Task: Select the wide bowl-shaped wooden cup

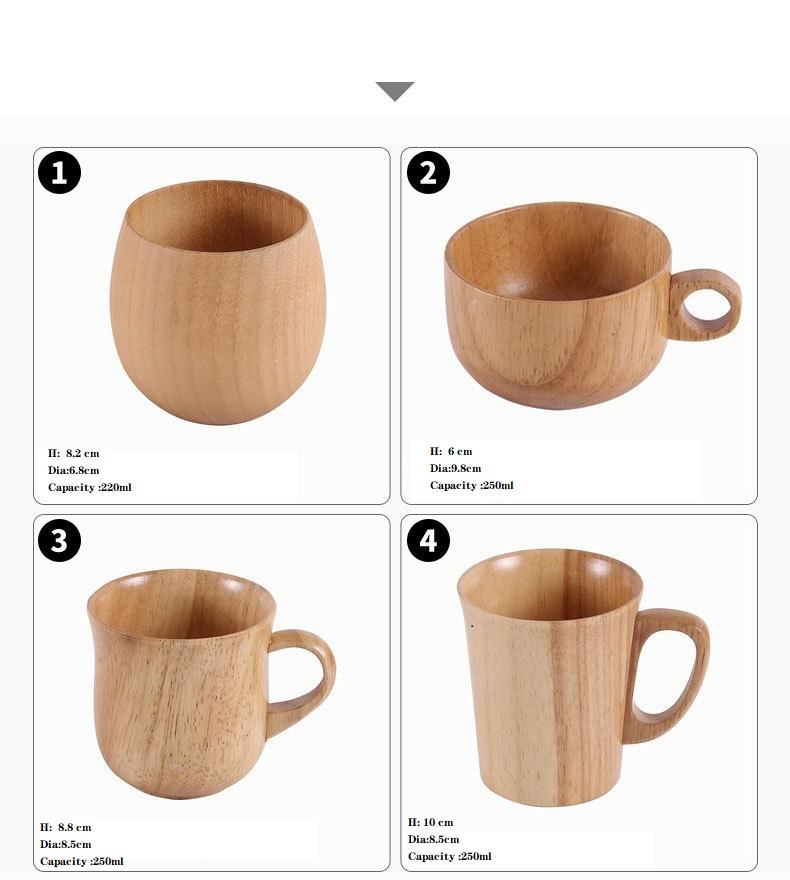Action: [x=592, y=306]
